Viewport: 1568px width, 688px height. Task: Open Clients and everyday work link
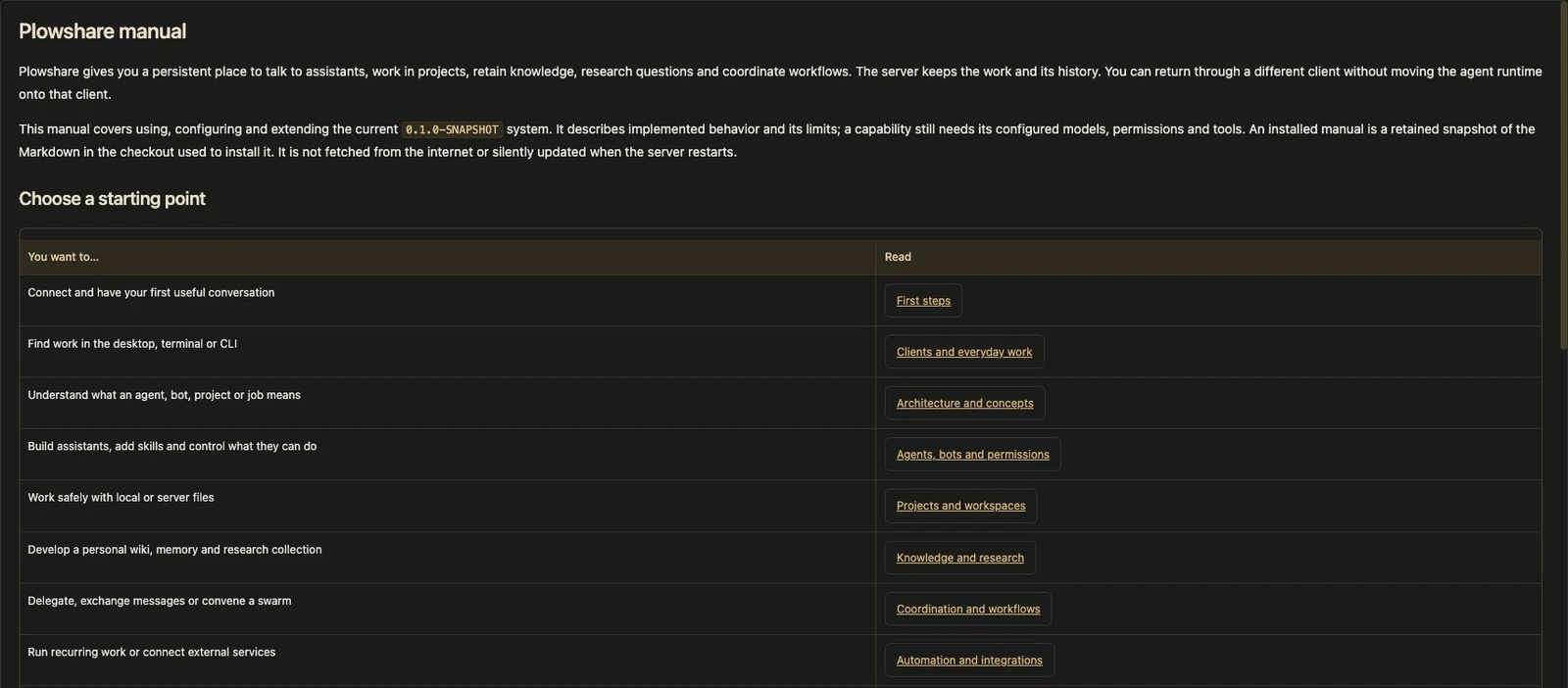pos(964,352)
